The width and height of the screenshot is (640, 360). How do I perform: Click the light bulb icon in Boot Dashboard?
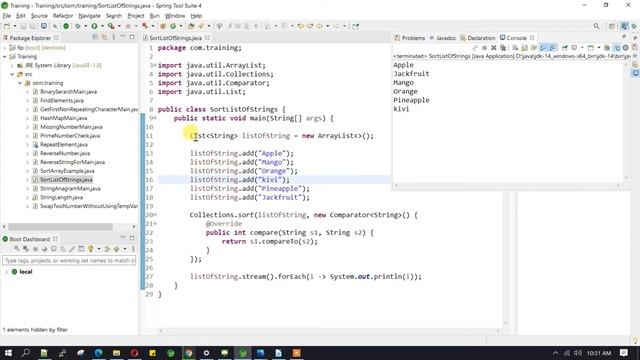[90, 248]
